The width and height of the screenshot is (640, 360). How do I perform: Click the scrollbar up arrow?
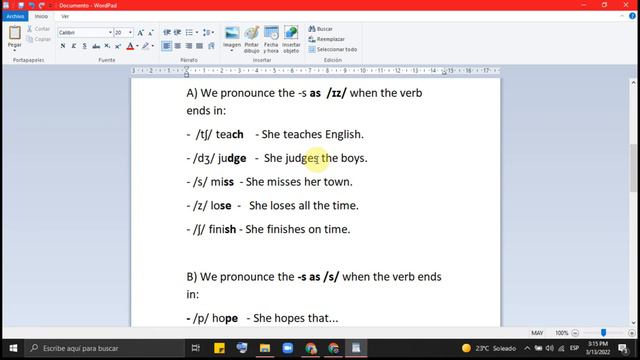(633, 82)
